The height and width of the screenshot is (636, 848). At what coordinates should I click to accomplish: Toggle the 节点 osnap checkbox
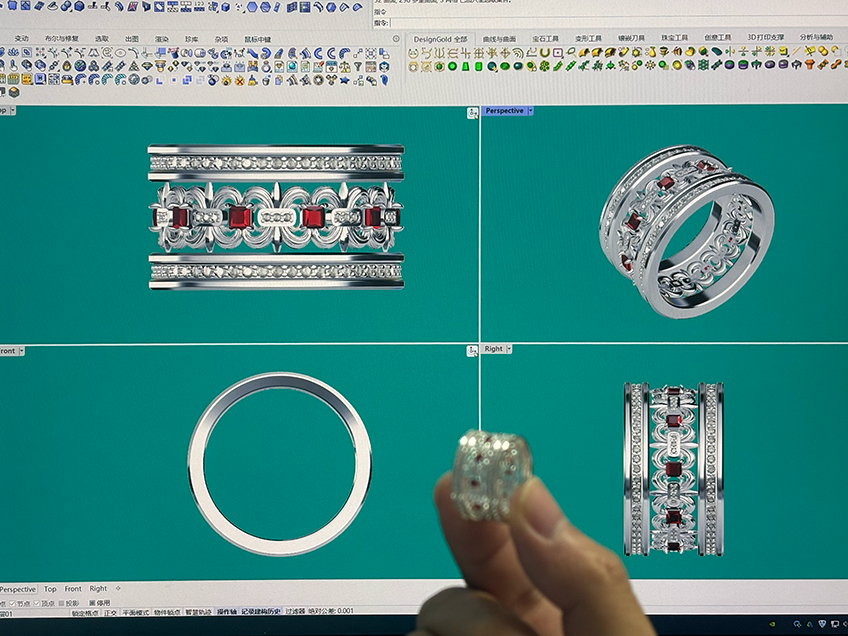[12, 604]
